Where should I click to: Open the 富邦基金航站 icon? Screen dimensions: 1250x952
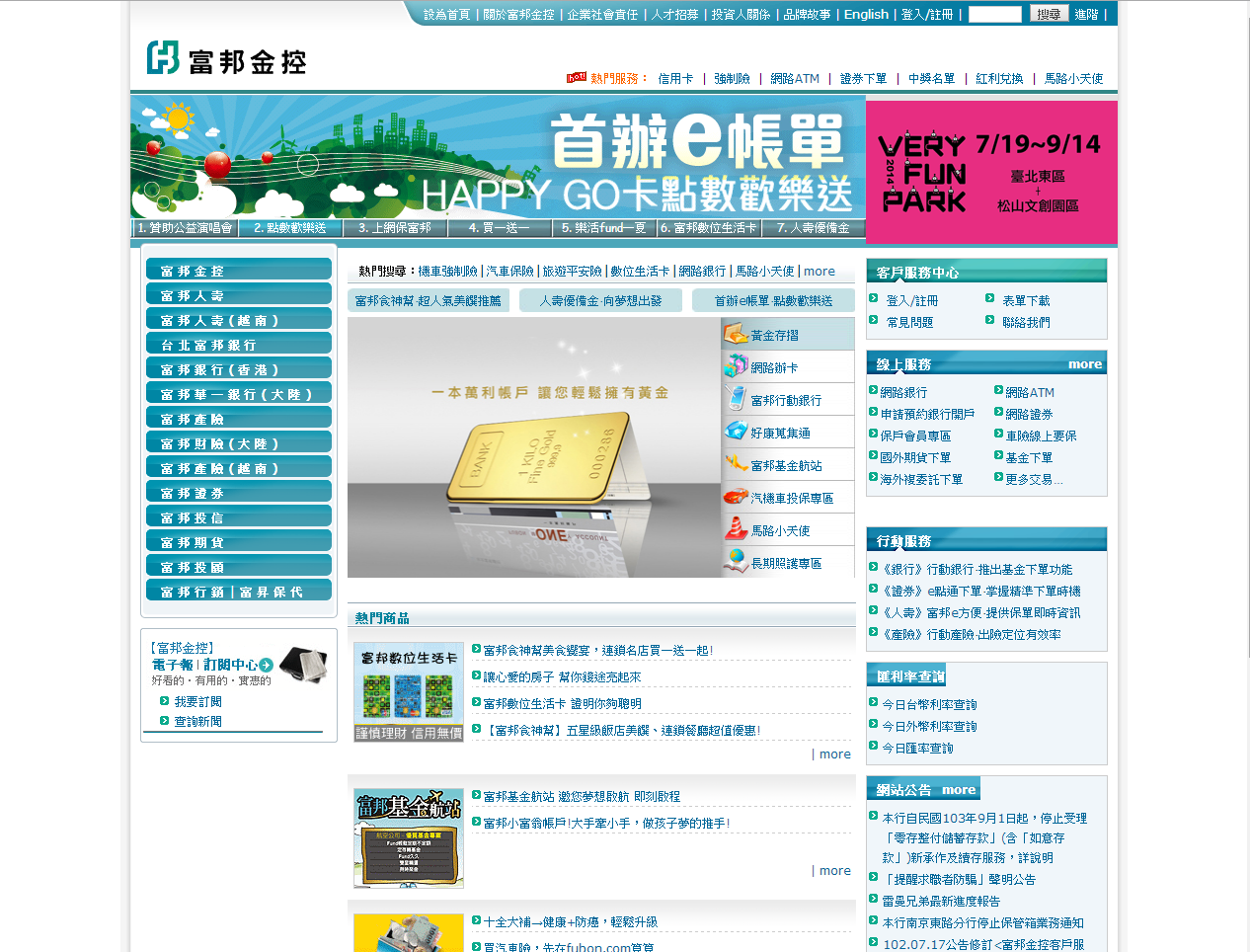pos(736,464)
